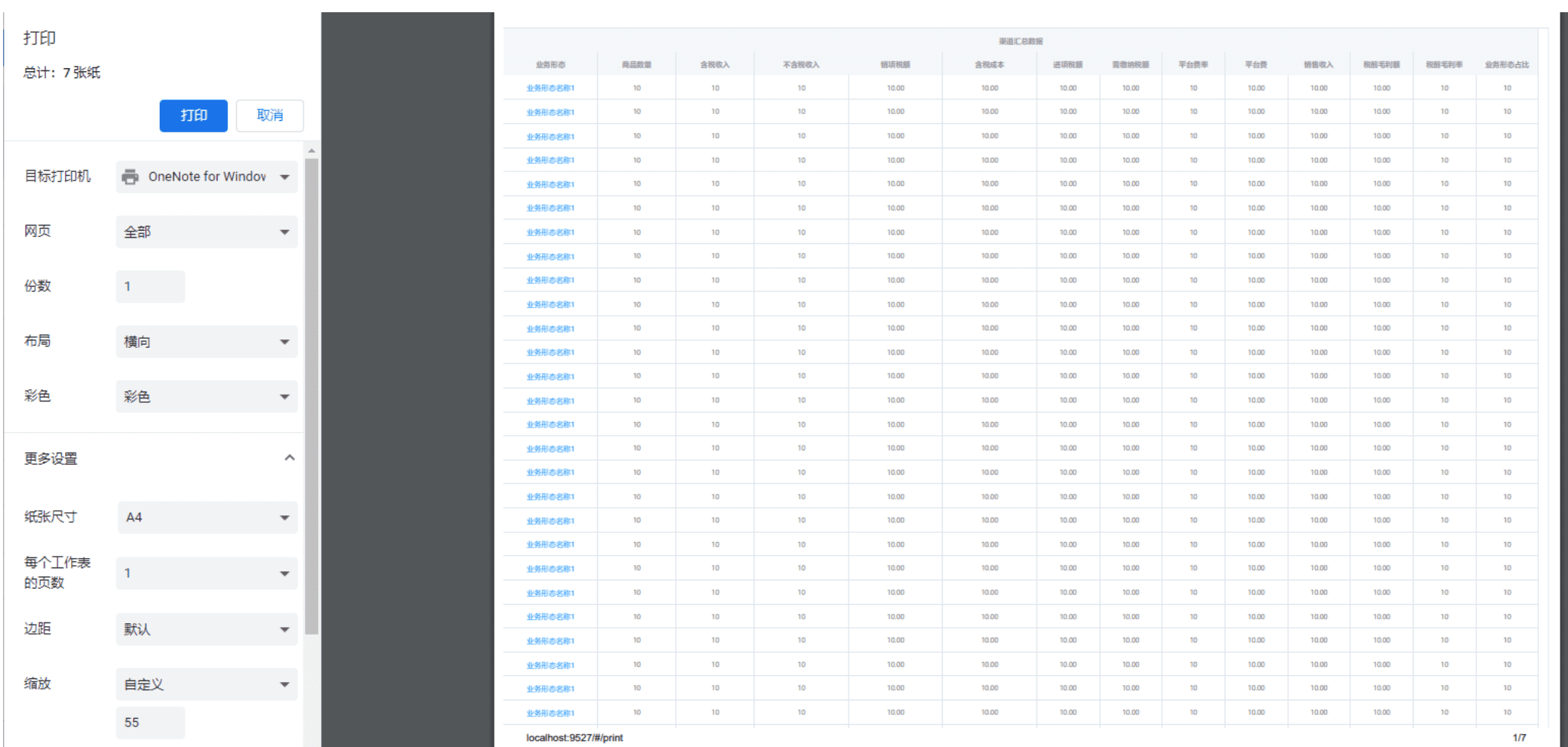Open the 目标打印机 destination dropdown arrow
The width and height of the screenshot is (1568, 747).
(284, 177)
